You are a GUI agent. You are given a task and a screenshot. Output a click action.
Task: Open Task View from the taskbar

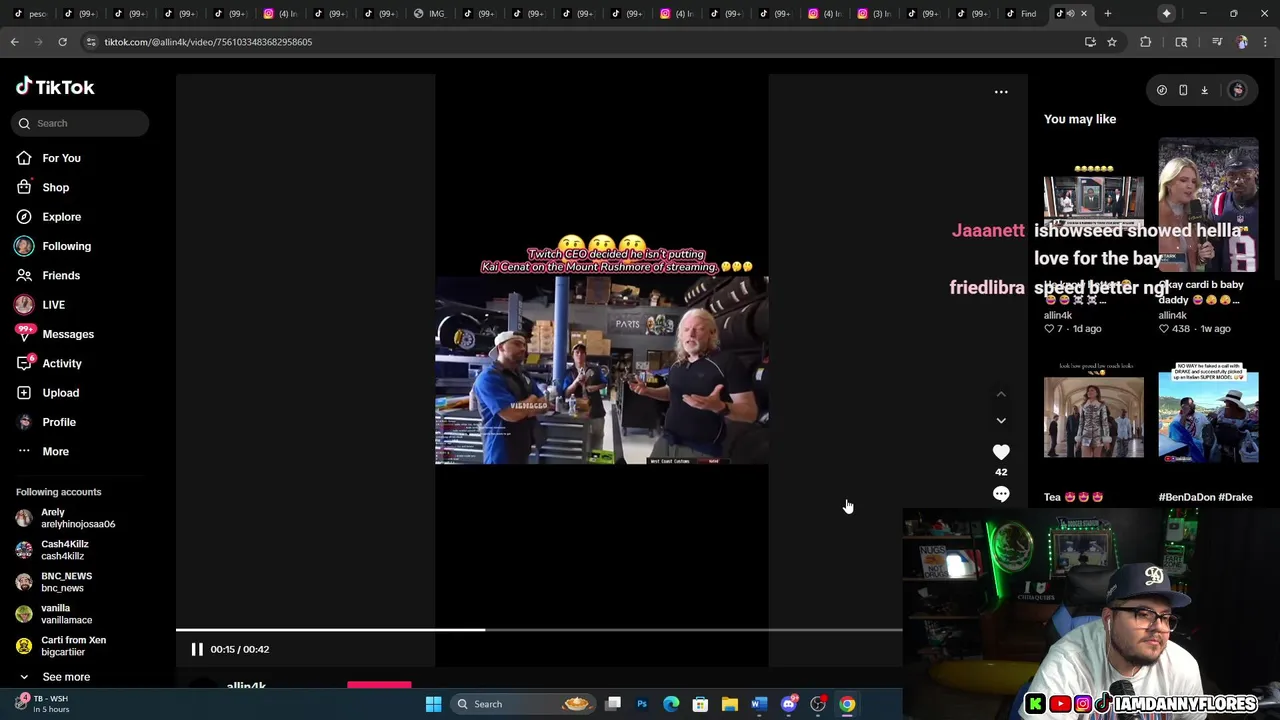[613, 704]
